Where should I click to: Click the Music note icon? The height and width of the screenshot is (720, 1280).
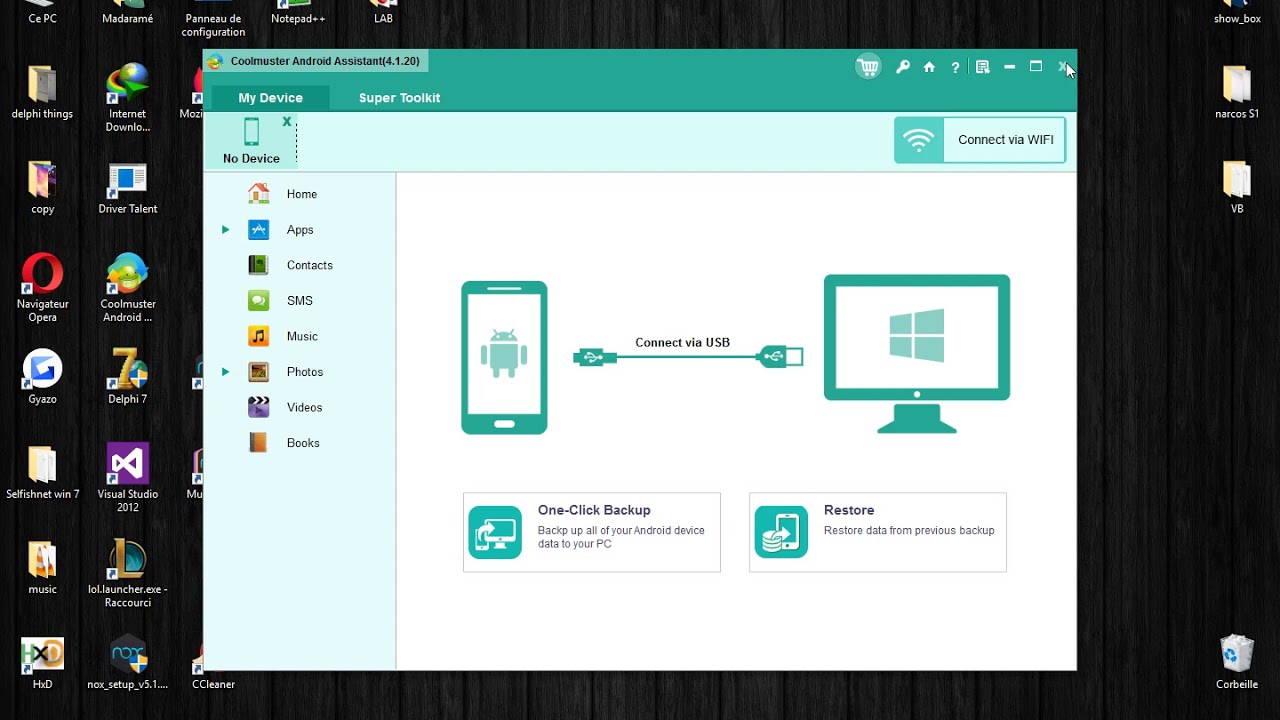click(258, 336)
